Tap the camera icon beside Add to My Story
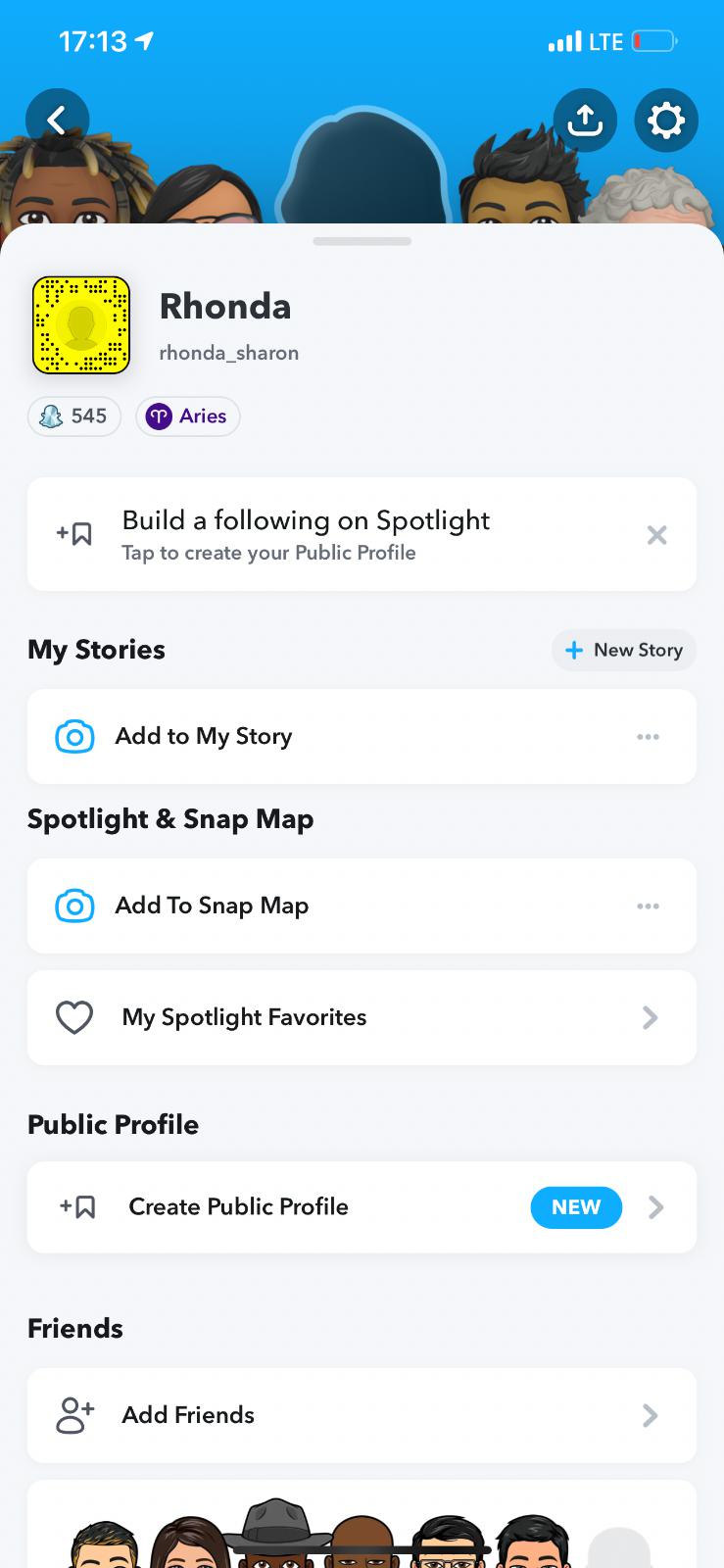 click(74, 737)
